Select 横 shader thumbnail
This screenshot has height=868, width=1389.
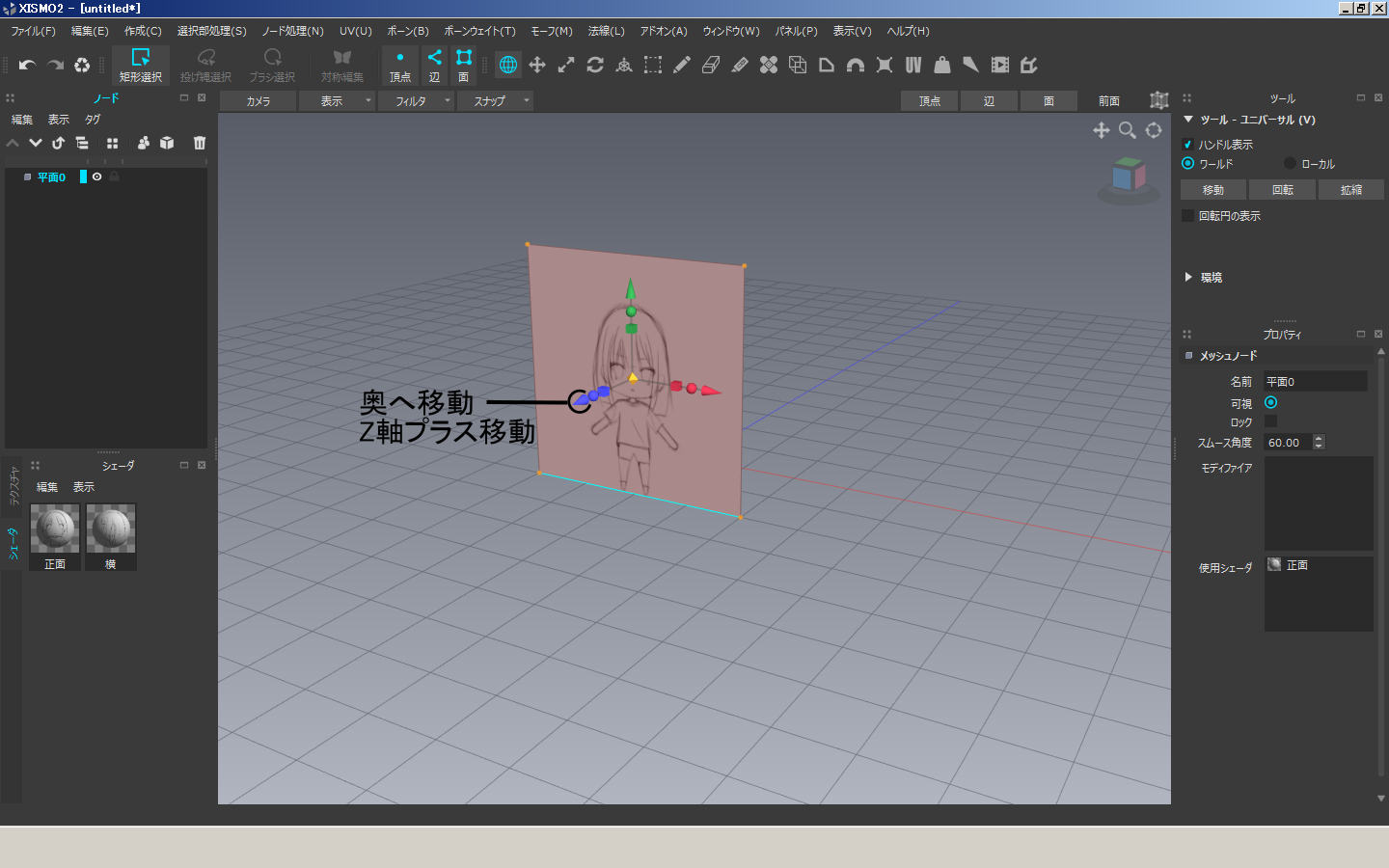coord(111,536)
